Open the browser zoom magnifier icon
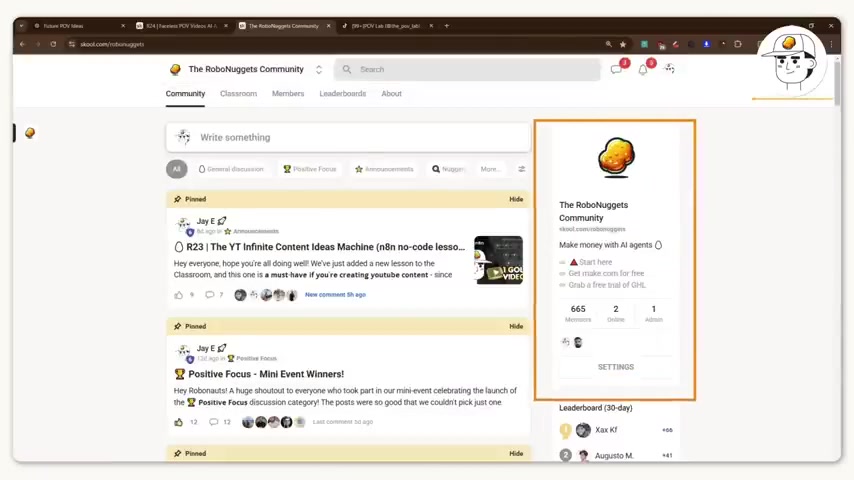This screenshot has height=480, width=854. (x=608, y=44)
